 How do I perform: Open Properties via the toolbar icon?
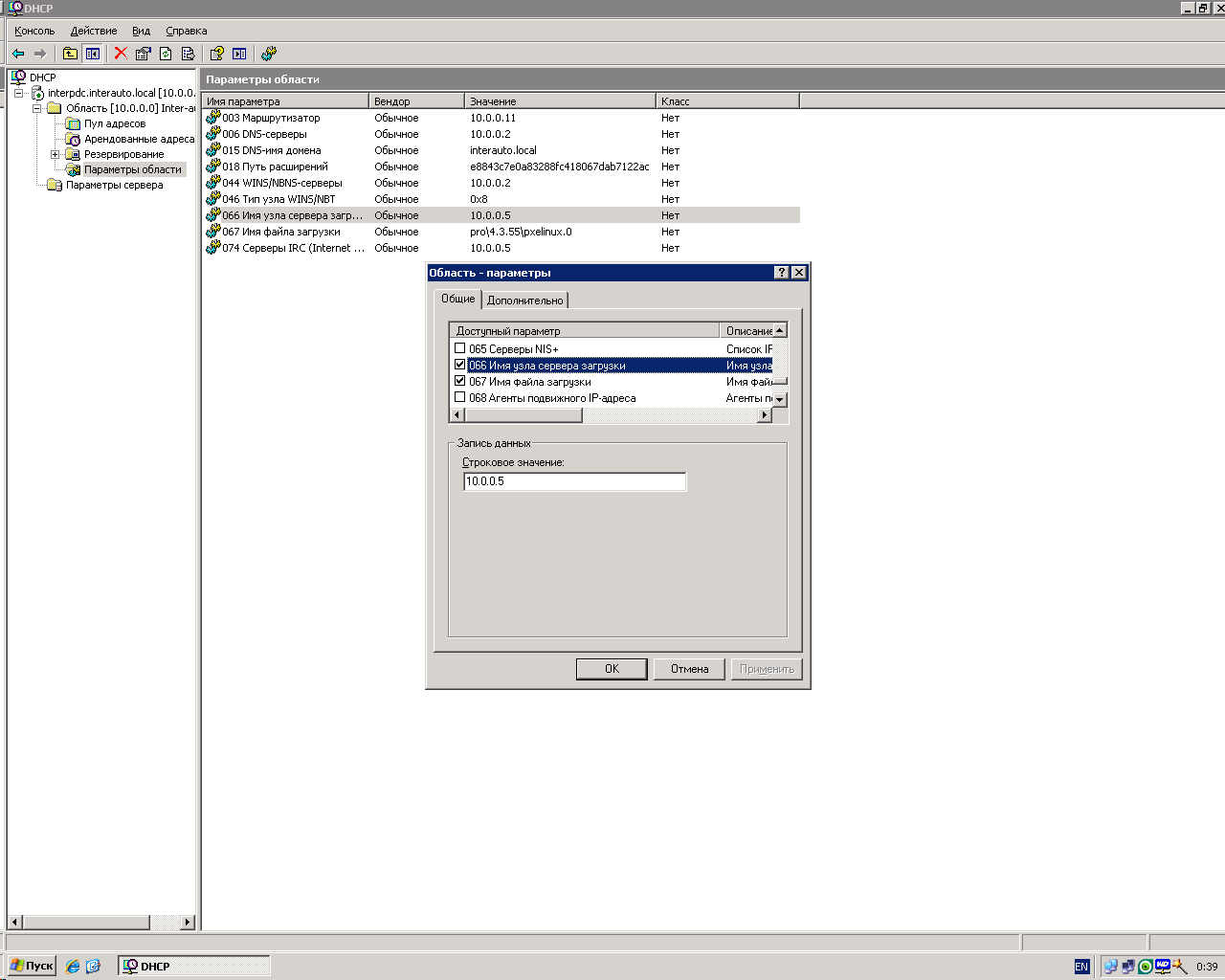pyautogui.click(x=143, y=53)
